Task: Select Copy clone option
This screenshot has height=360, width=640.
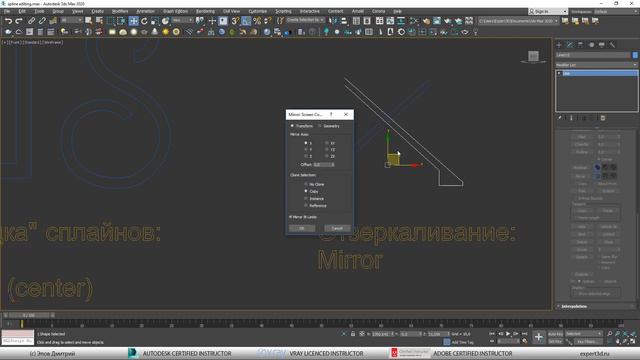Action: click(311, 191)
